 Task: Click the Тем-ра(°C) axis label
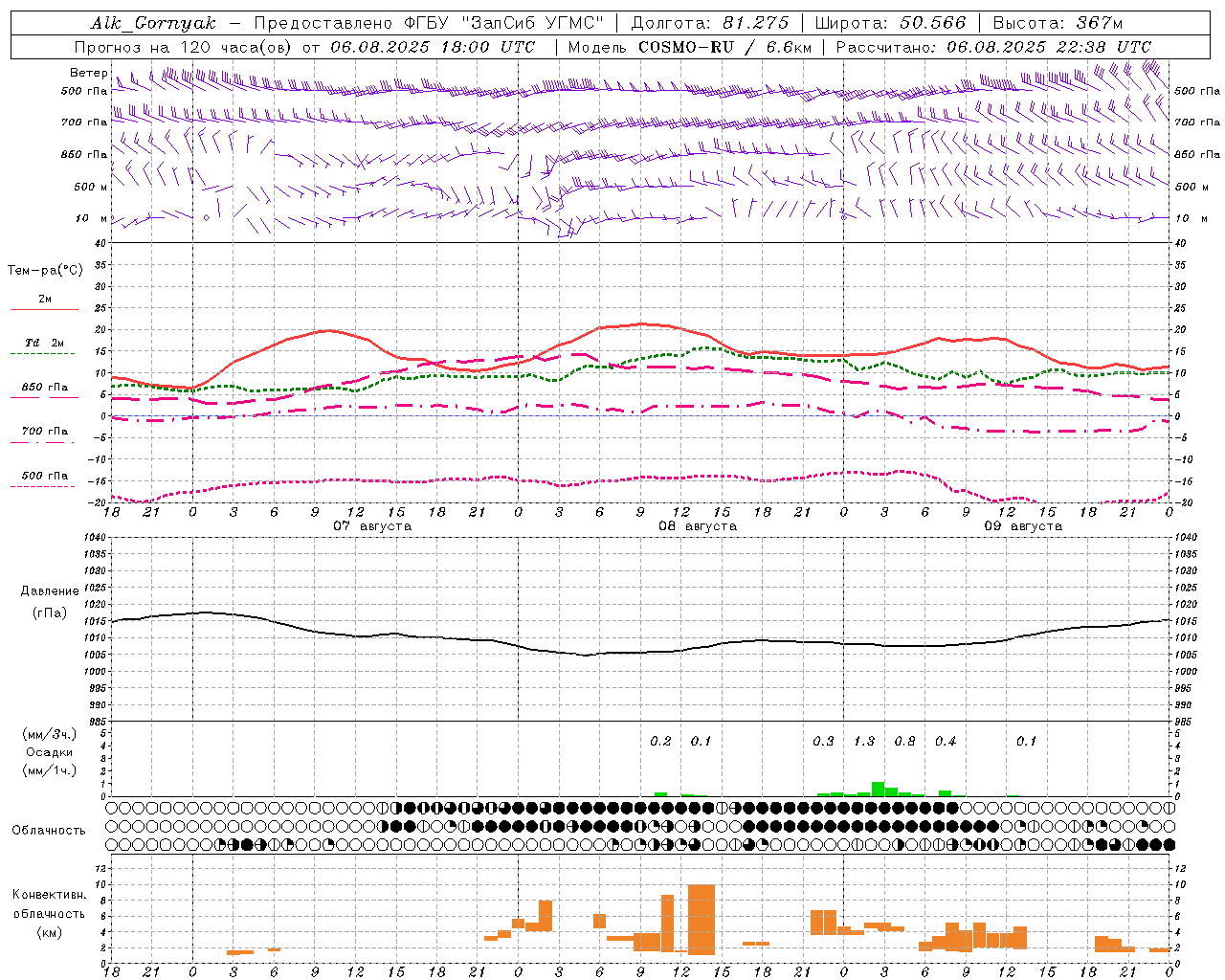45,270
